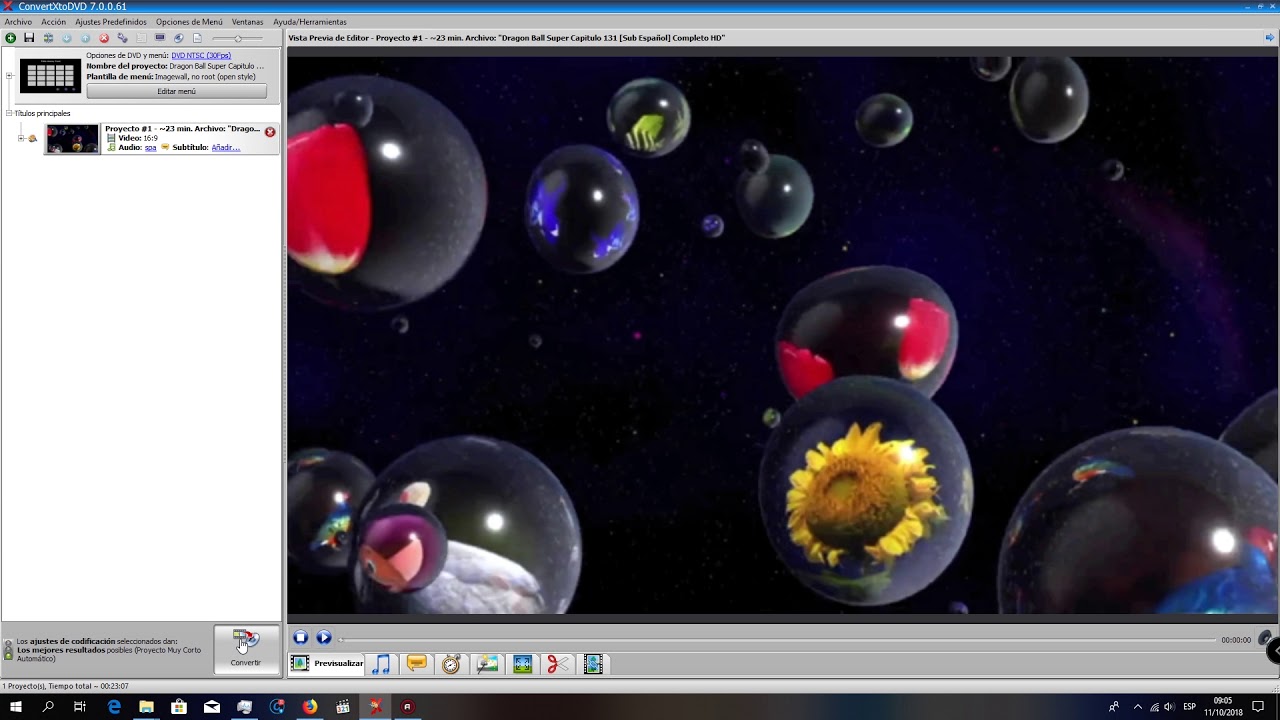Open the DVD NTSC (30Fps) link
This screenshot has width=1280, height=720.
click(201, 56)
